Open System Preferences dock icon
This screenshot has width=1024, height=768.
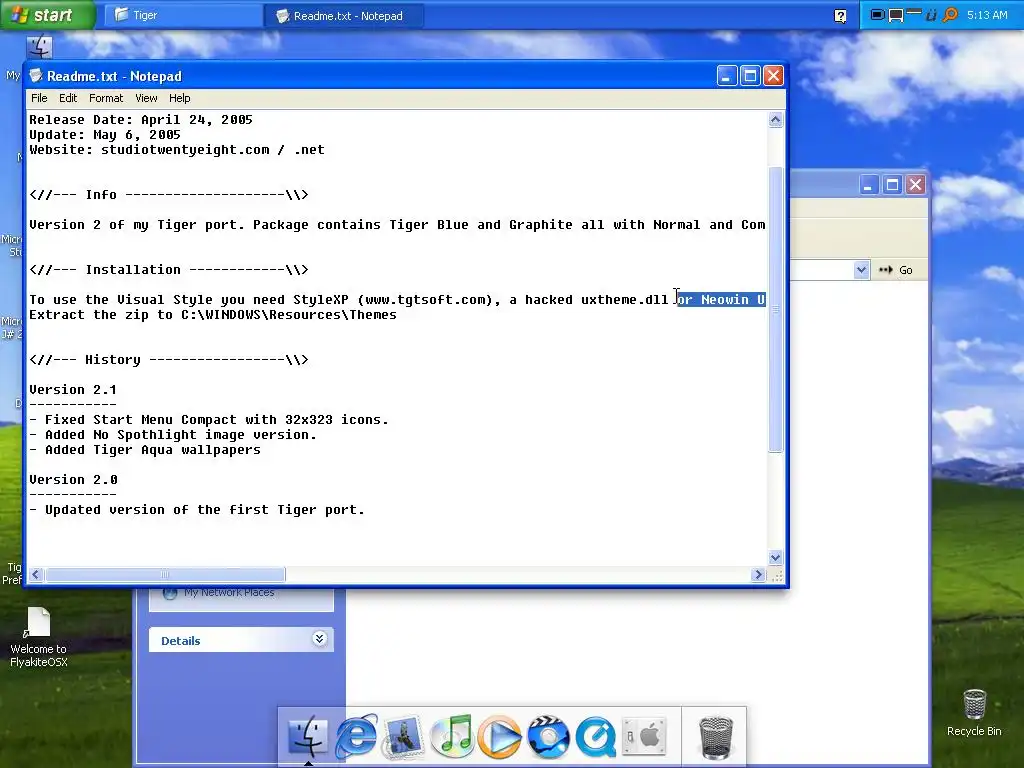click(643, 736)
